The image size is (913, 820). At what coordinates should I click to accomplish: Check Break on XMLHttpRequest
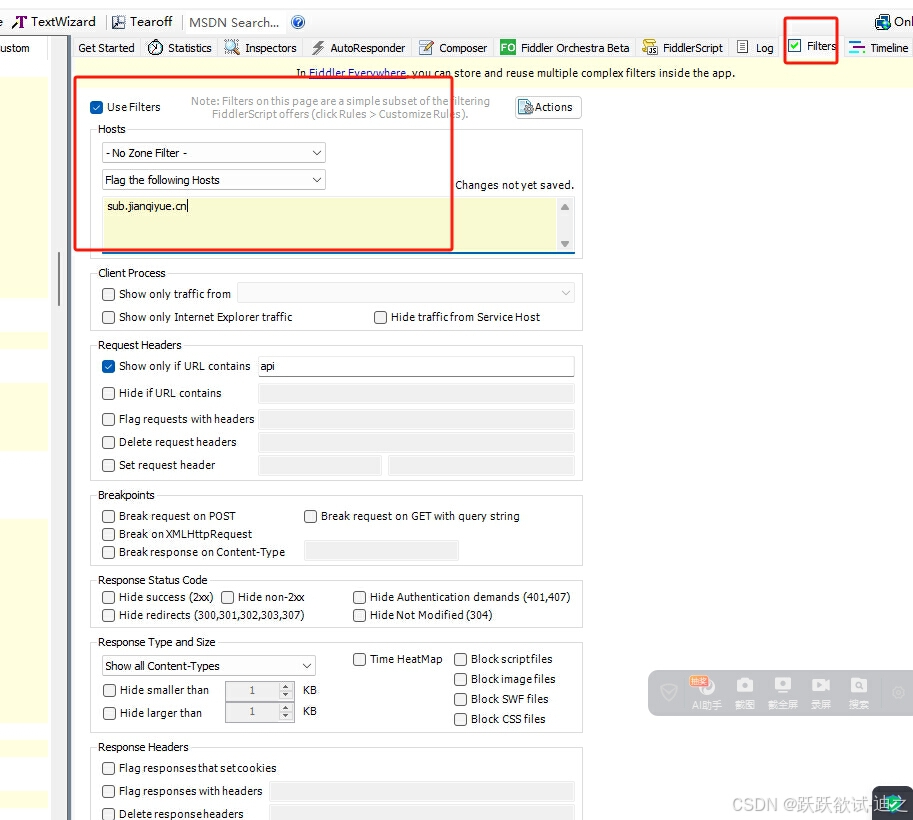coord(108,535)
